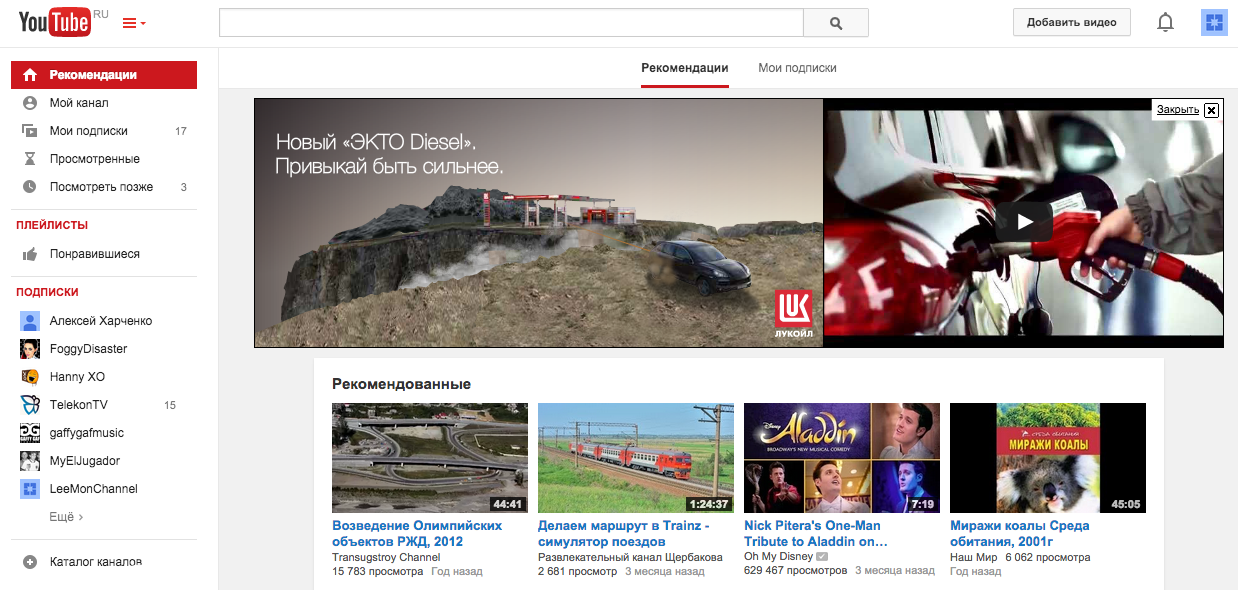The height and width of the screenshot is (590, 1238).
Task: Click the Добавить видео button
Action: (1071, 23)
